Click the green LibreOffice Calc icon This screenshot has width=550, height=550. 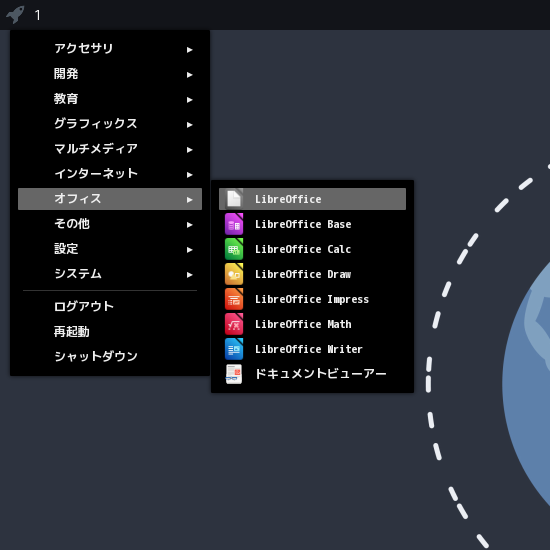(x=234, y=249)
